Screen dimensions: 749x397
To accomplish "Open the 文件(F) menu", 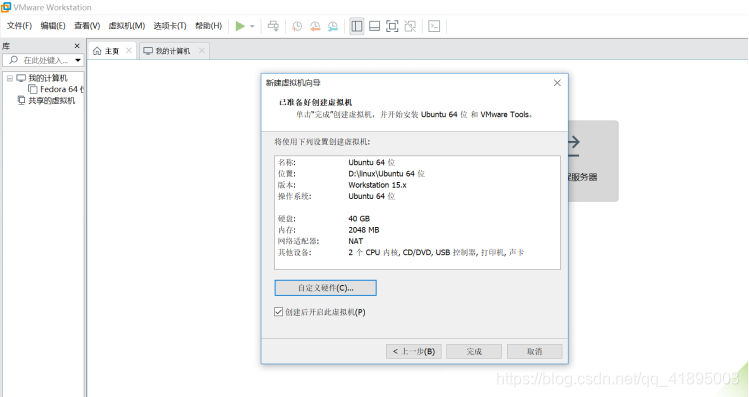I will 19,26.
